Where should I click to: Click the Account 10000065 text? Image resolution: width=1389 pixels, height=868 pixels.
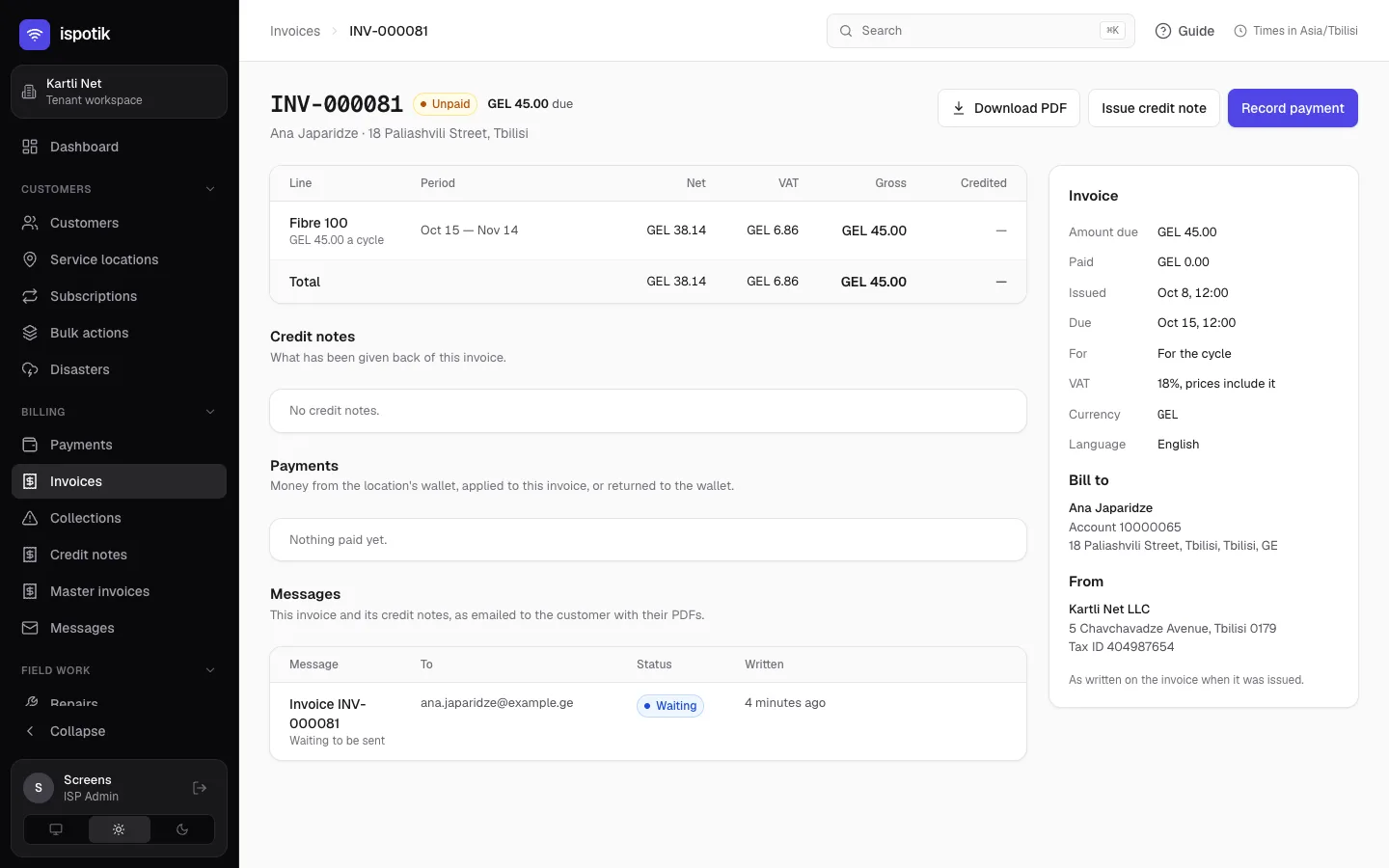pyautogui.click(x=1125, y=528)
